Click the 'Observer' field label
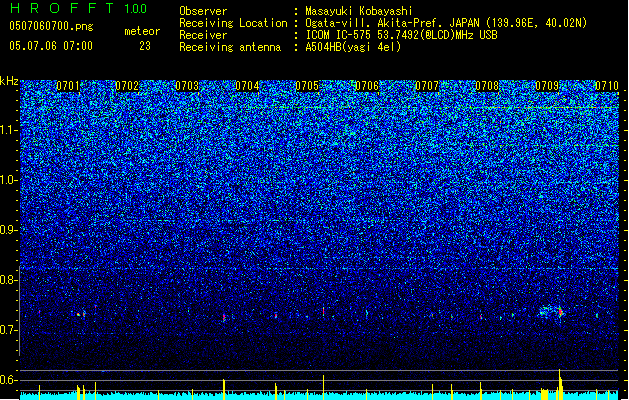The width and height of the screenshot is (629, 400). coord(203,11)
